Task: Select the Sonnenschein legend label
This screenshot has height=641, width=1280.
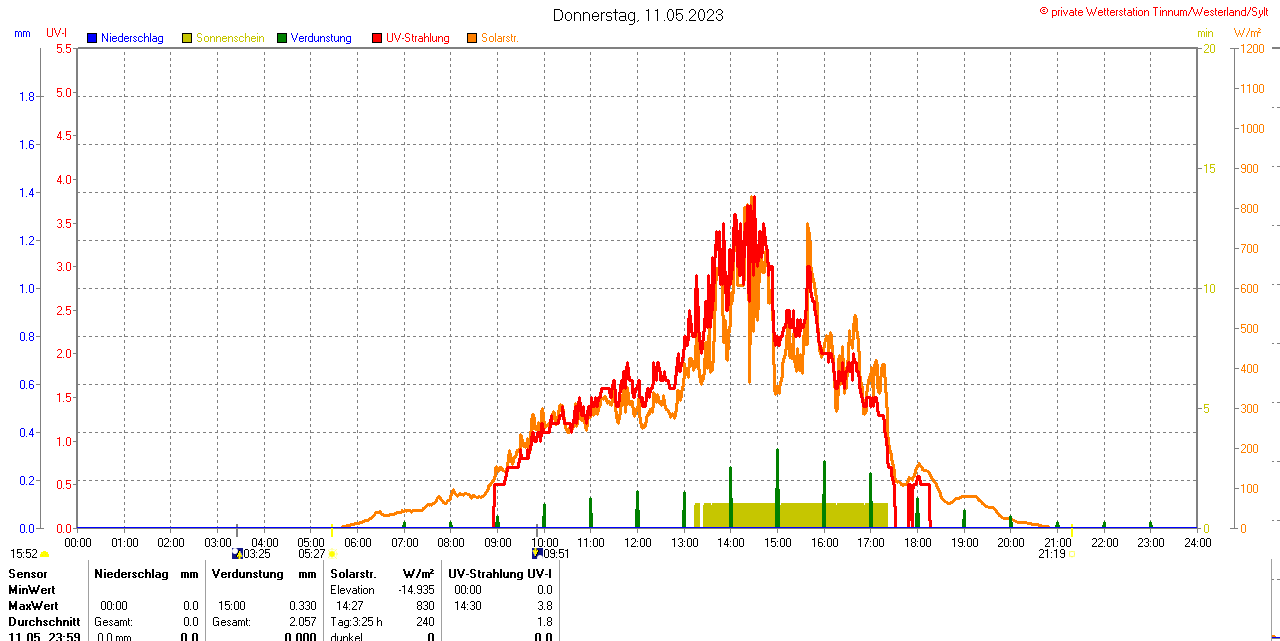Action: tap(230, 38)
